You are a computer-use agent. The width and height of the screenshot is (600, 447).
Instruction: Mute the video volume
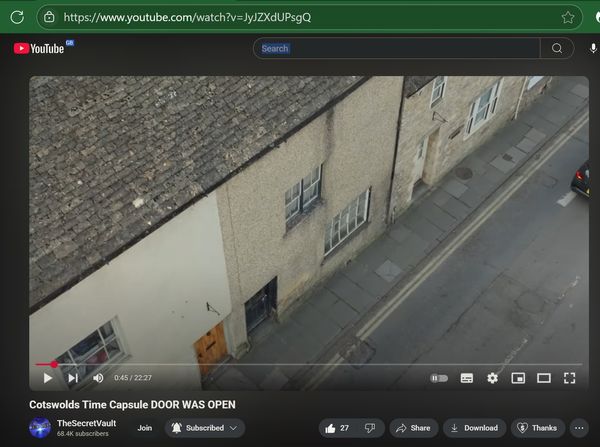point(98,378)
